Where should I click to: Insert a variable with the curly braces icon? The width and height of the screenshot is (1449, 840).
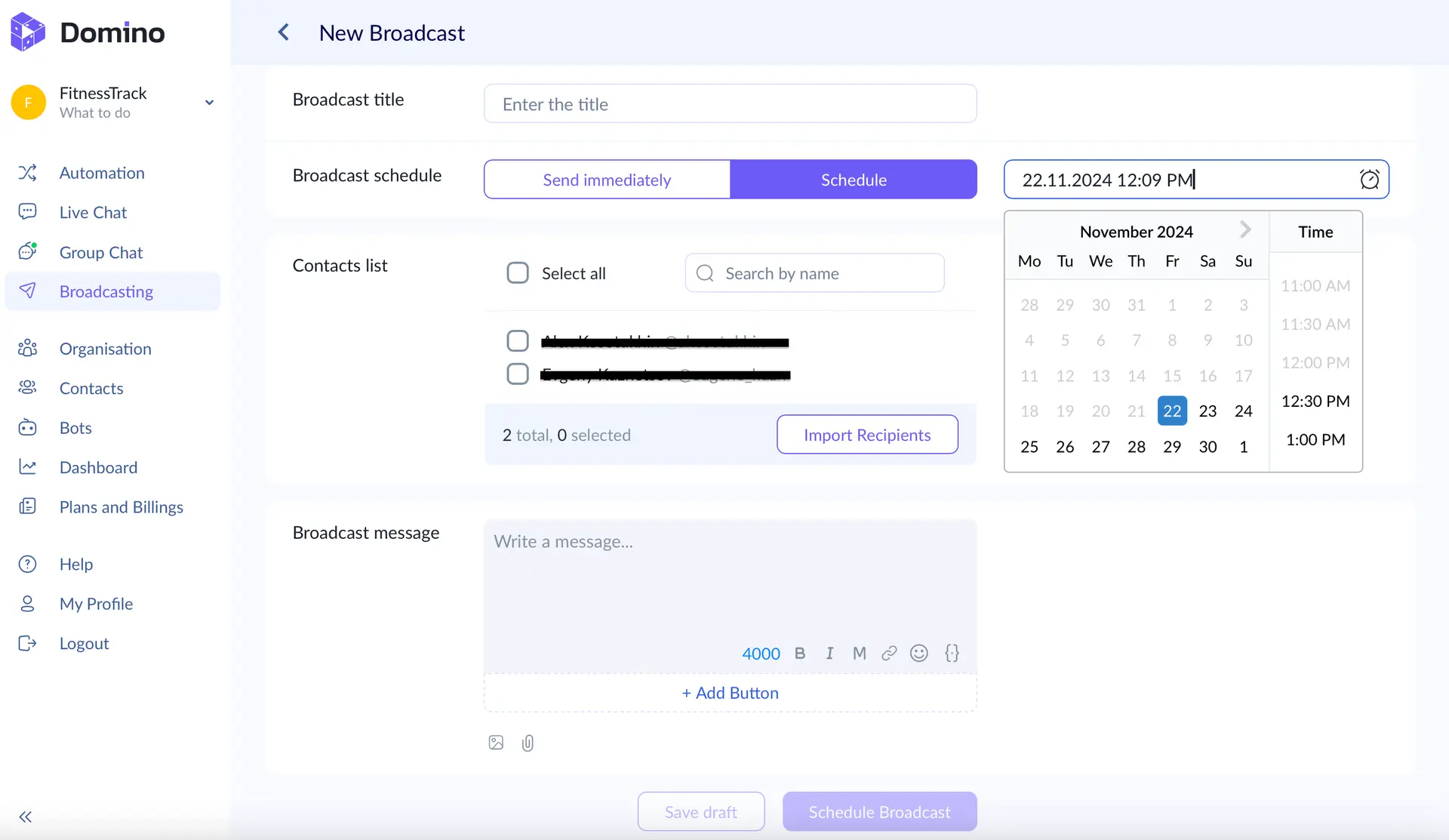[x=952, y=654]
